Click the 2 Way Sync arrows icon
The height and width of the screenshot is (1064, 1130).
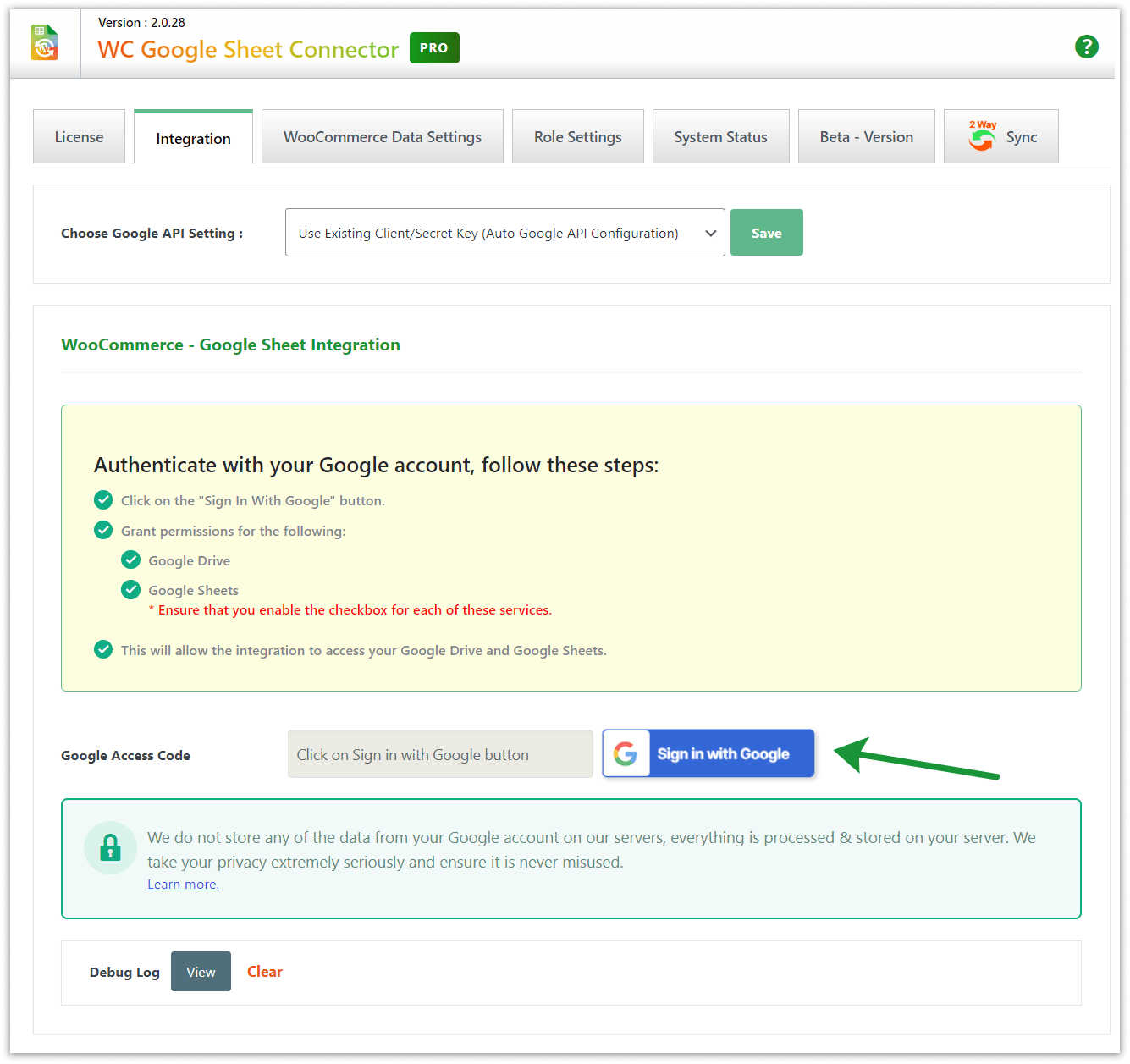click(x=982, y=137)
